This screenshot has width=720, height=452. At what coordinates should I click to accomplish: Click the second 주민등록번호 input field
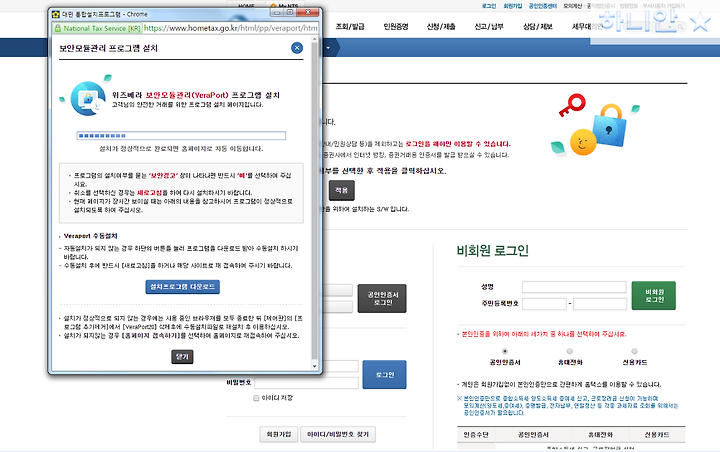(600, 304)
